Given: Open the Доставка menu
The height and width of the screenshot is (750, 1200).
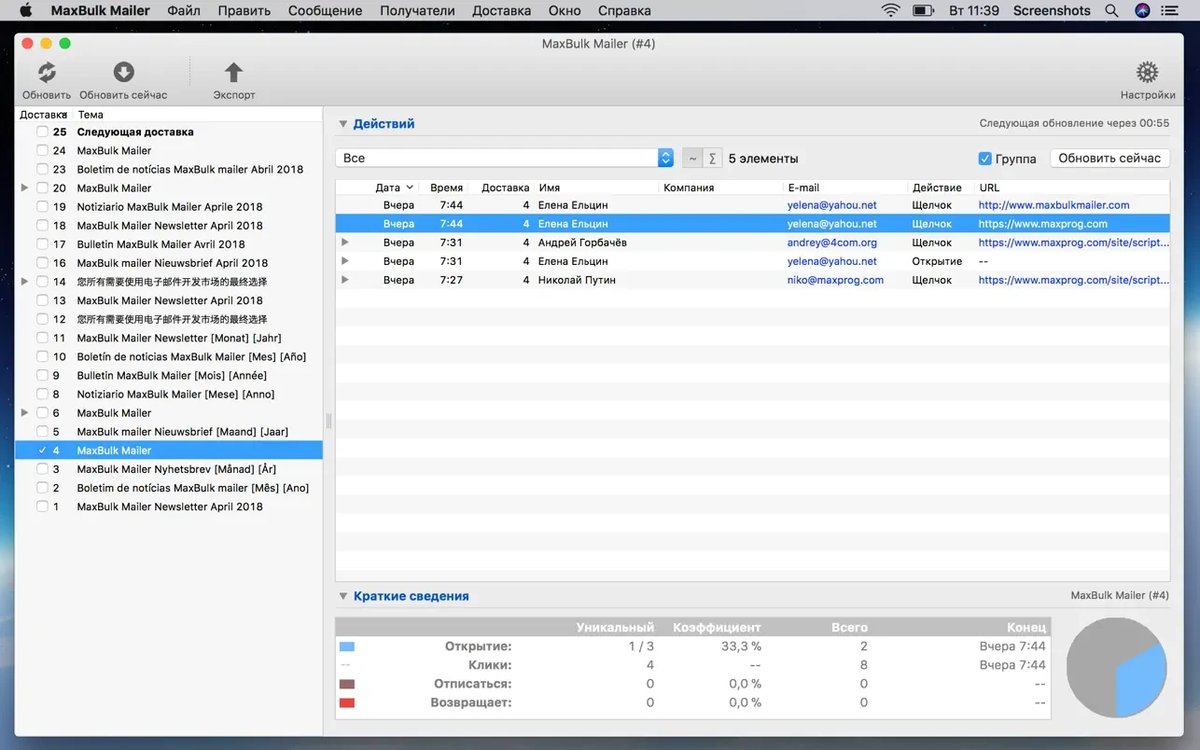Looking at the screenshot, I should (502, 11).
